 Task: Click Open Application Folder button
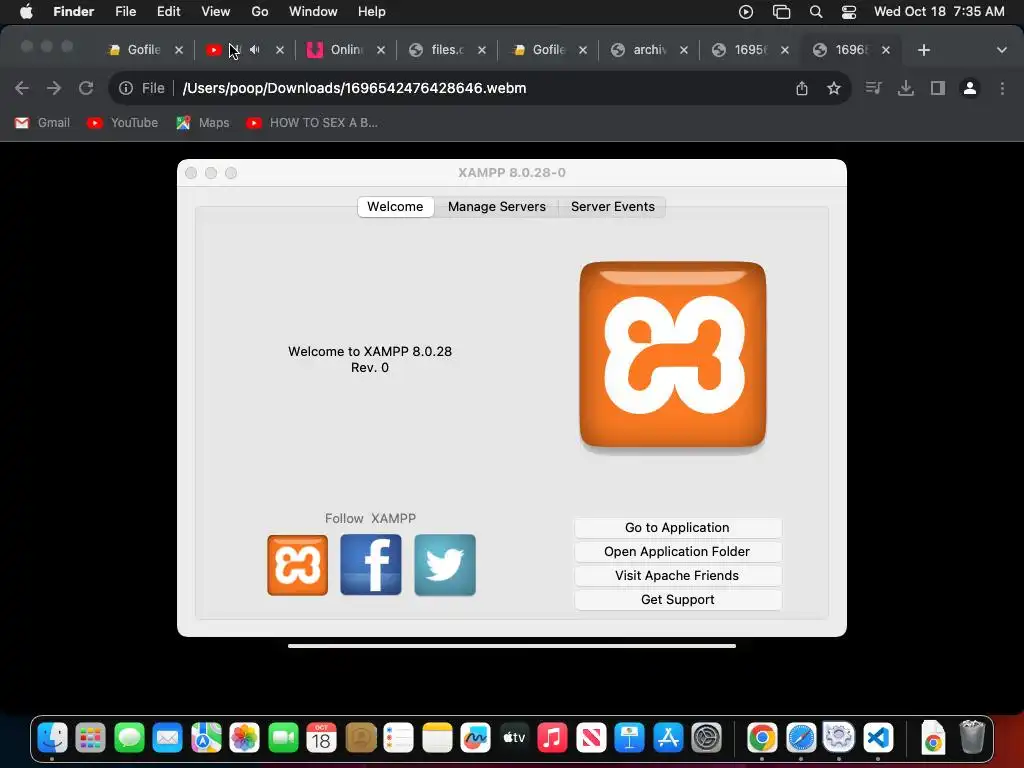tap(677, 552)
